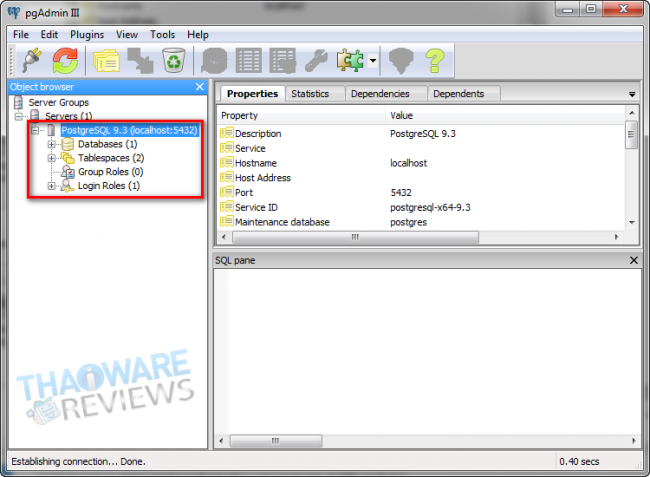The height and width of the screenshot is (477, 650).
Task: Expand the Tablespaces (2) node
Action: pyautogui.click(x=51, y=158)
